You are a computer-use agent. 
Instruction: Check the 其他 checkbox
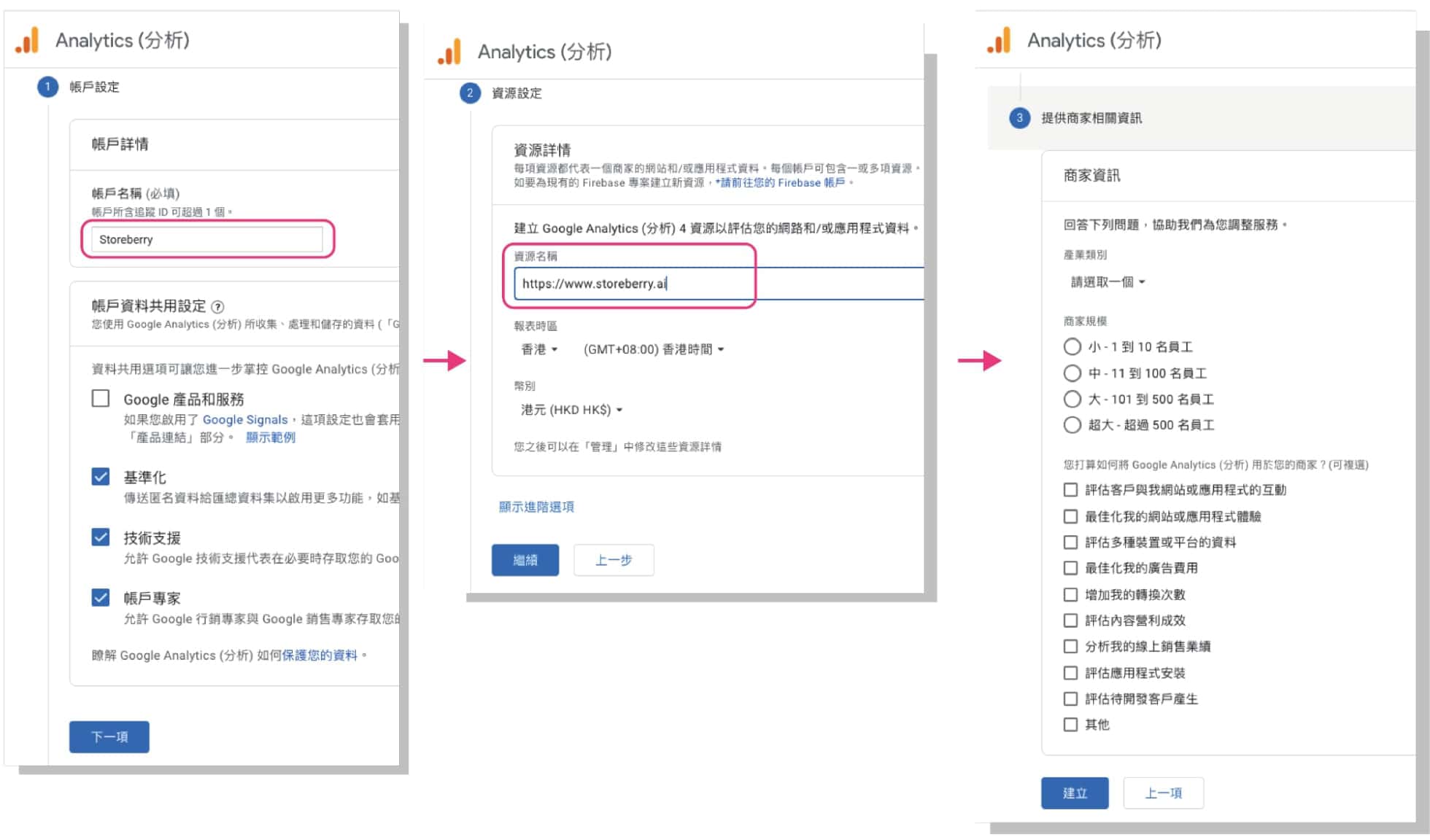1070,725
